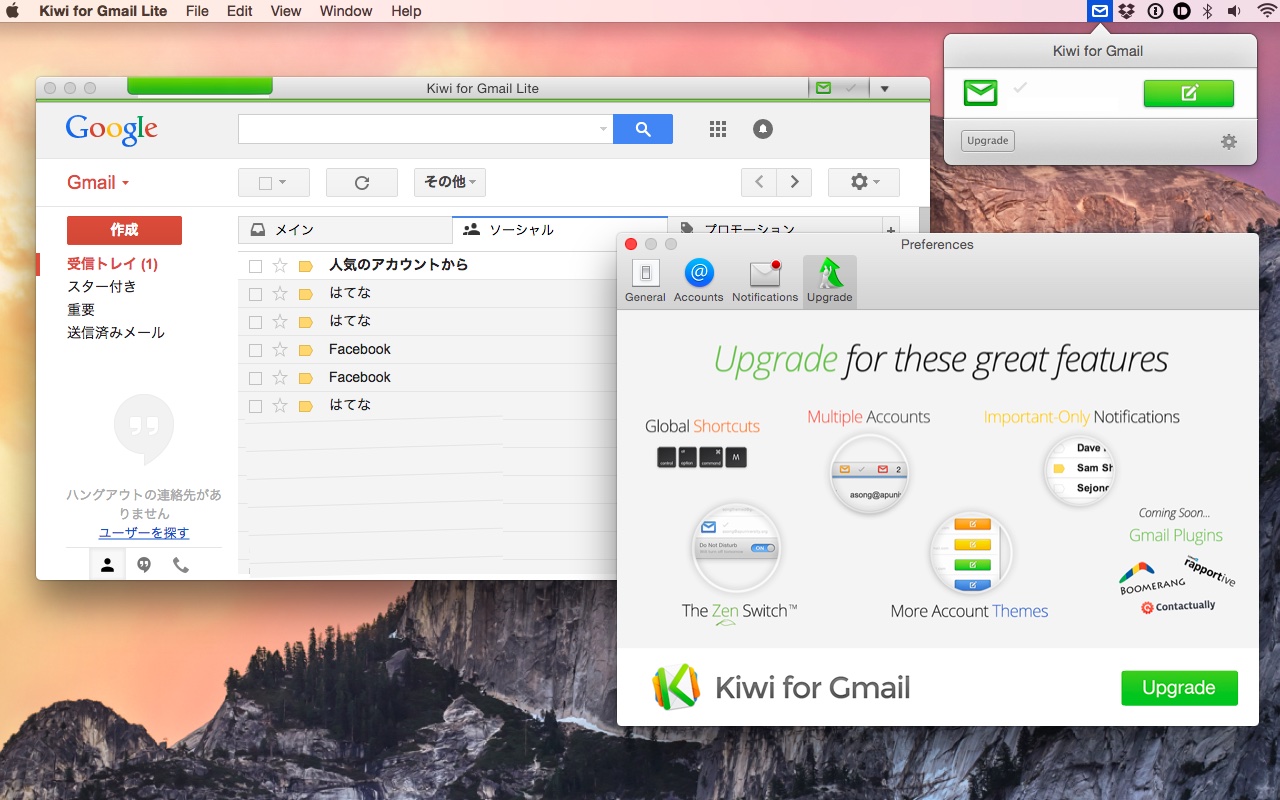
Task: Click the small Upgrade button in the Kiwi popover
Action: tap(988, 141)
